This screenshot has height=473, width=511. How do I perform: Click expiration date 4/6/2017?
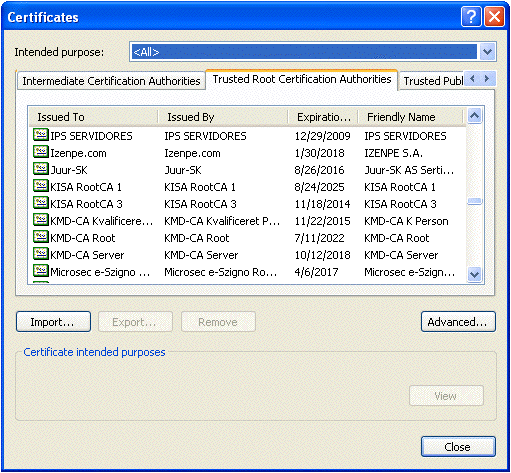[x=316, y=272]
